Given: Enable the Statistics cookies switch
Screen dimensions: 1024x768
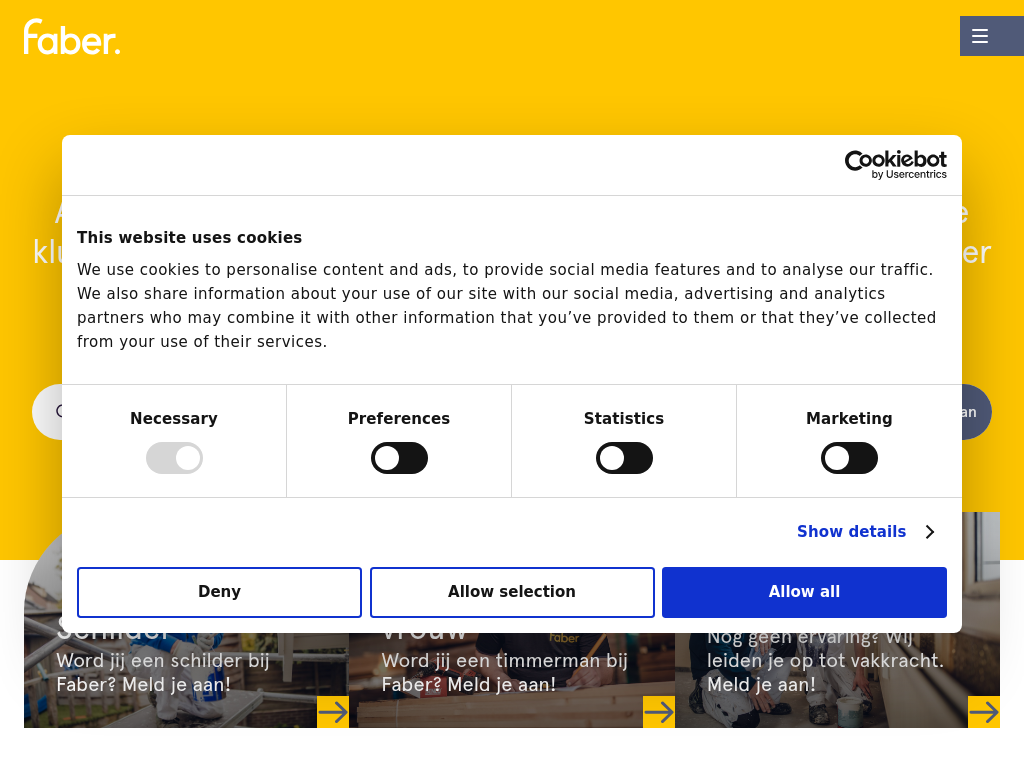Looking at the screenshot, I should point(624,458).
